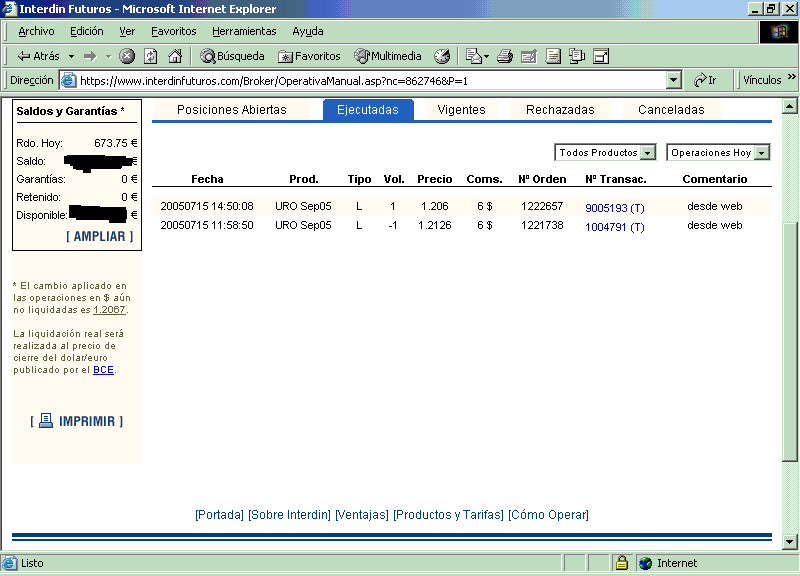Open the Cómo Operar footer link
Screen dimensions: 800x576
click(x=548, y=515)
